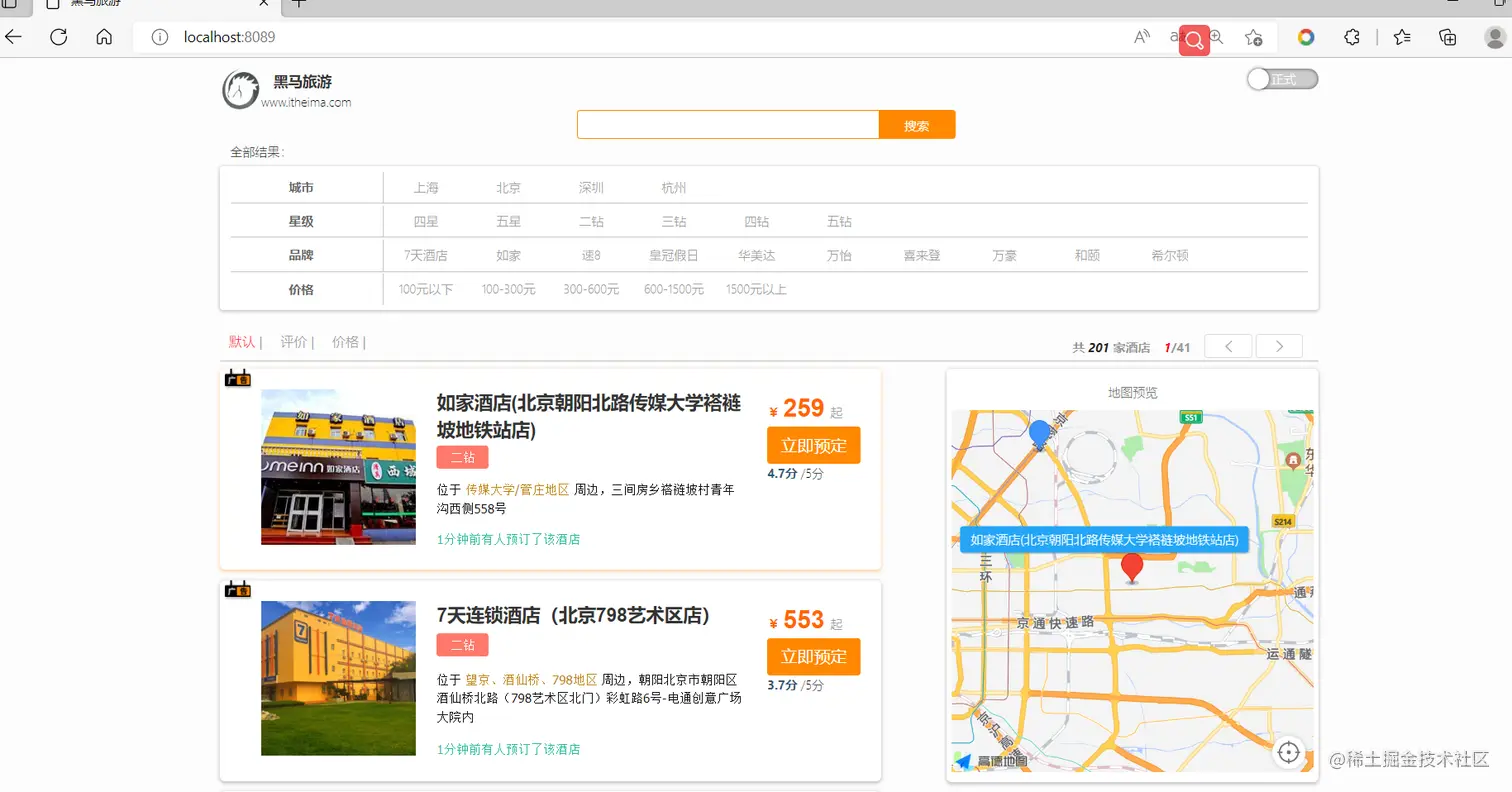
Task: Click the red hotel pin on the map
Action: click(1132, 567)
